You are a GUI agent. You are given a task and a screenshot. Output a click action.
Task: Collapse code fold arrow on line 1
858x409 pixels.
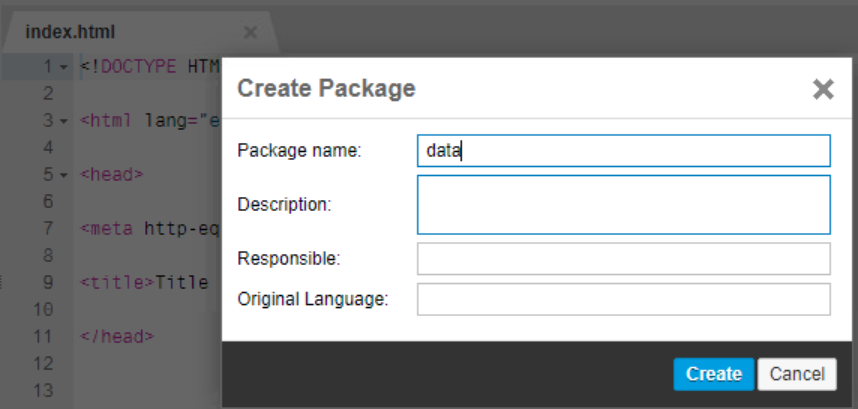[63, 67]
